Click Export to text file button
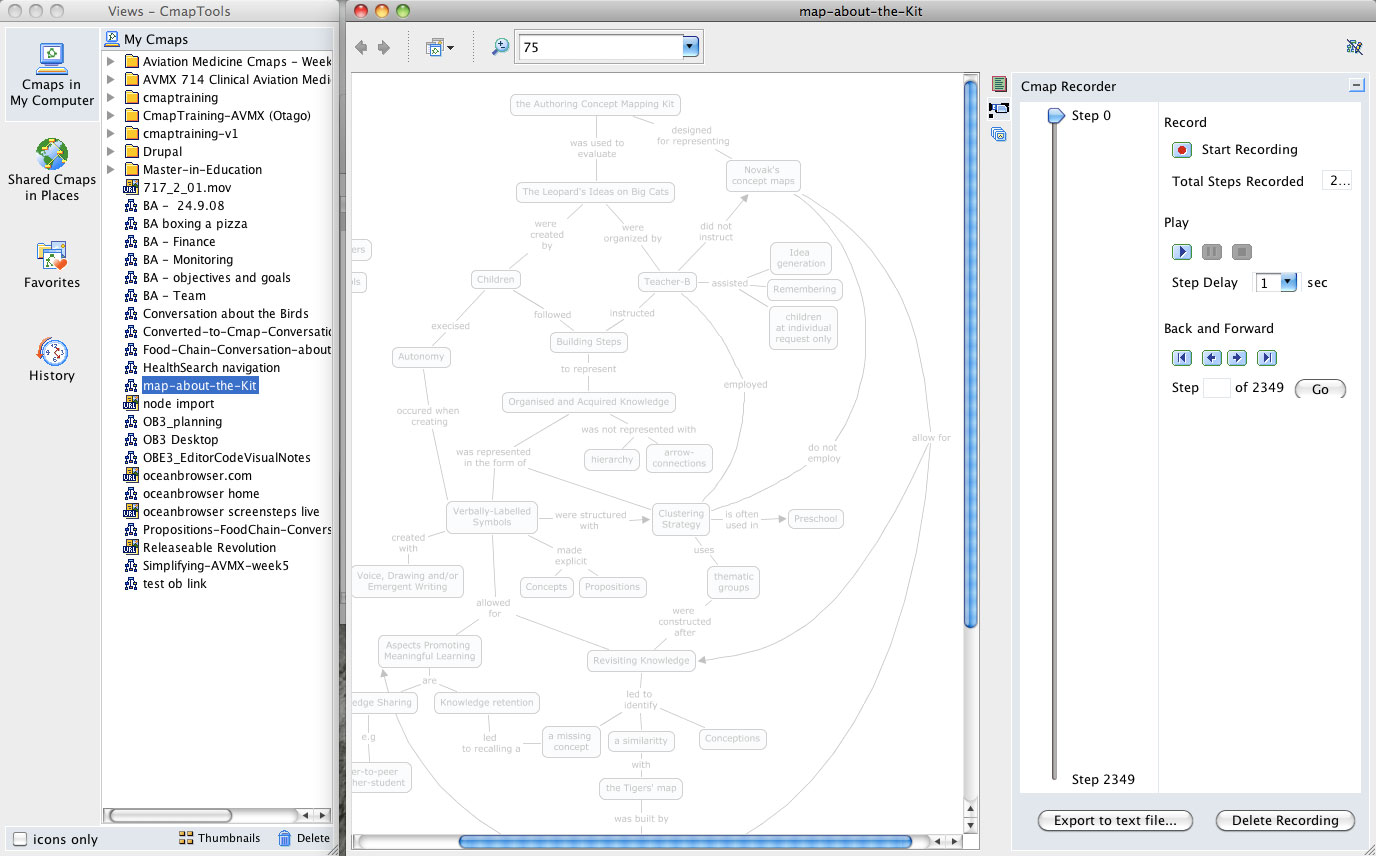 (1114, 820)
